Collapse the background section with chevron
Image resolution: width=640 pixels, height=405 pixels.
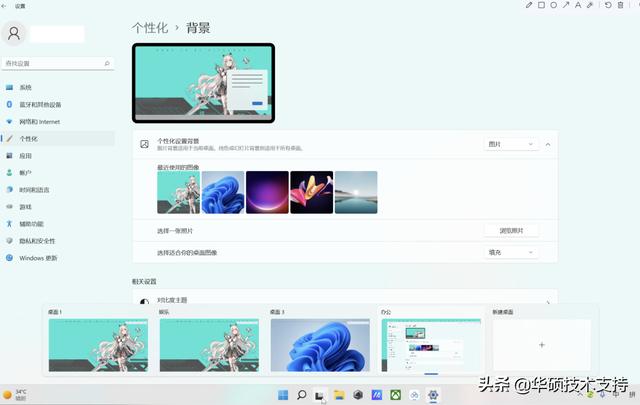pyautogui.click(x=548, y=145)
